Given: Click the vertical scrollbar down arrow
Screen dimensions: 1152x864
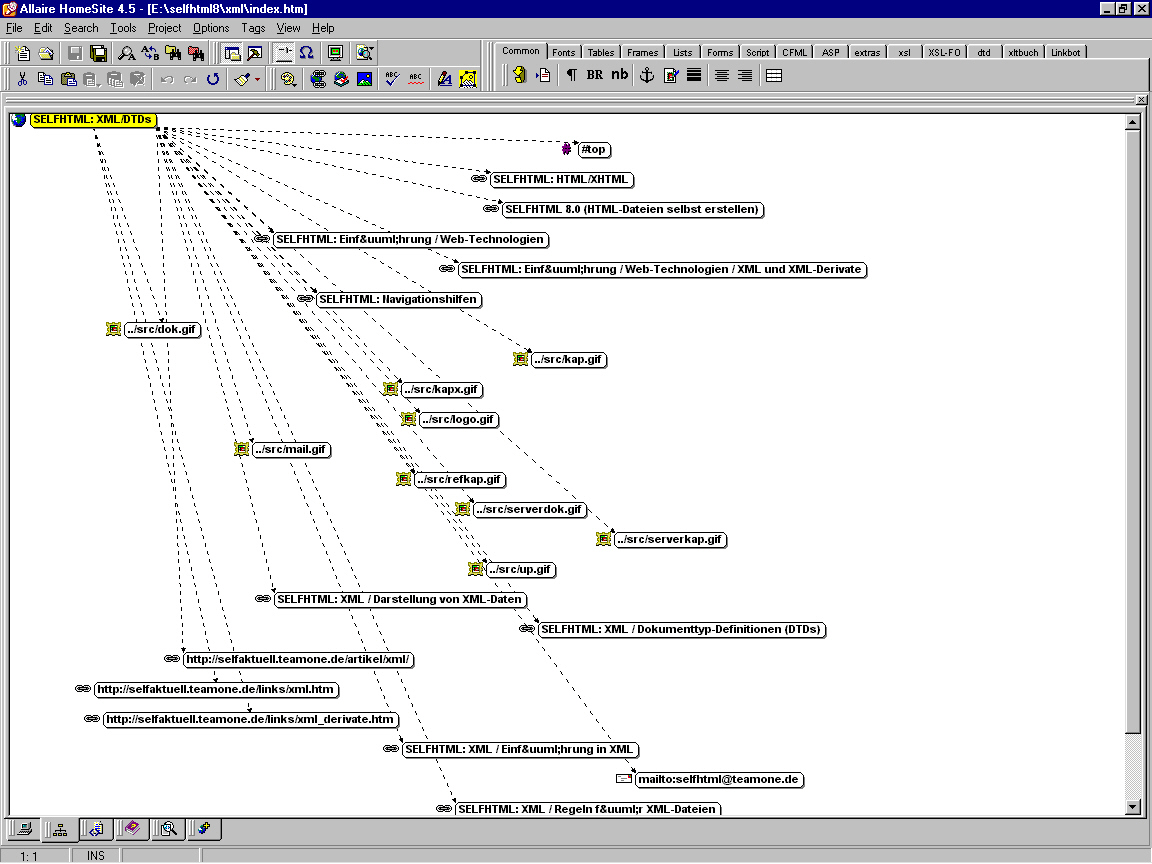Looking at the screenshot, I should click(x=1133, y=806).
